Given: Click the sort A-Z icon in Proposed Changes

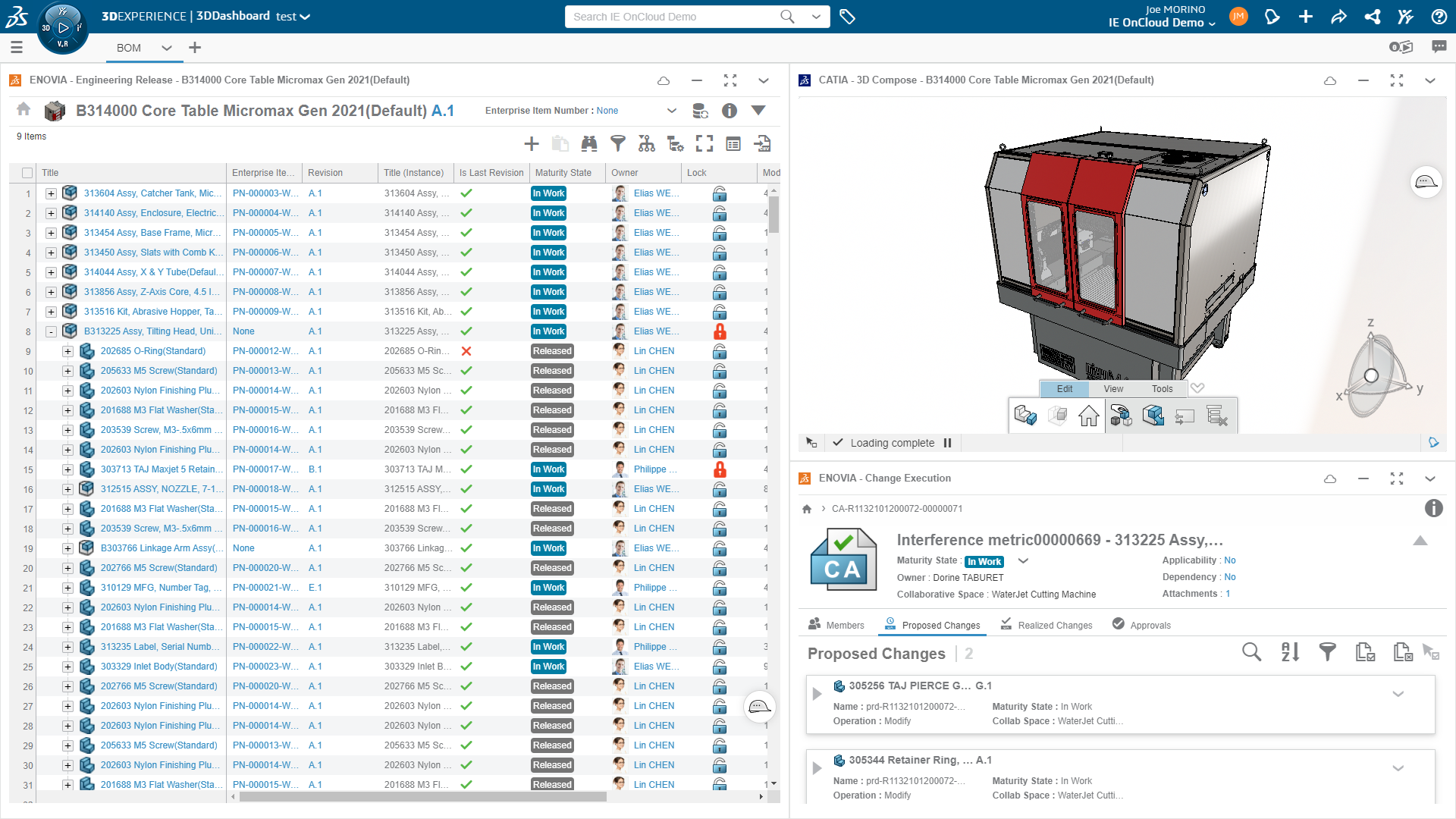Looking at the screenshot, I should (1290, 652).
